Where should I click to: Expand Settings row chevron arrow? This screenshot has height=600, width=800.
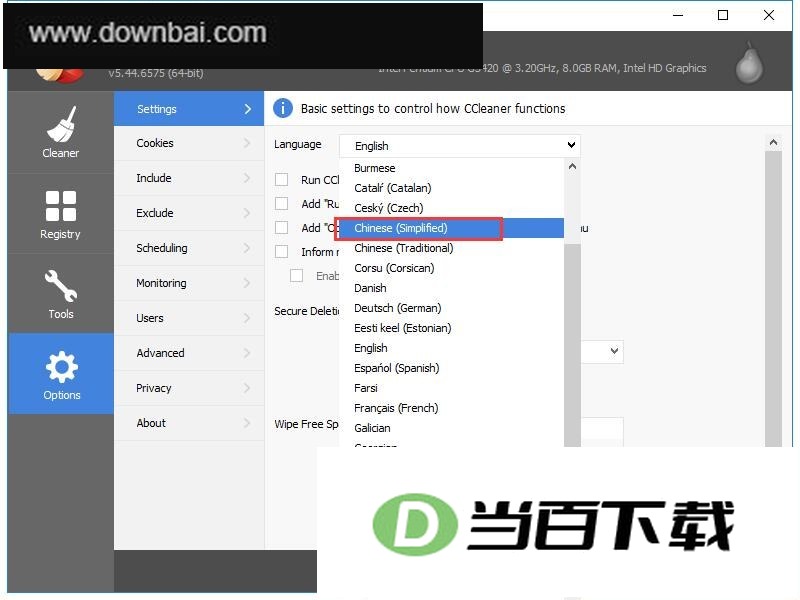tap(247, 109)
